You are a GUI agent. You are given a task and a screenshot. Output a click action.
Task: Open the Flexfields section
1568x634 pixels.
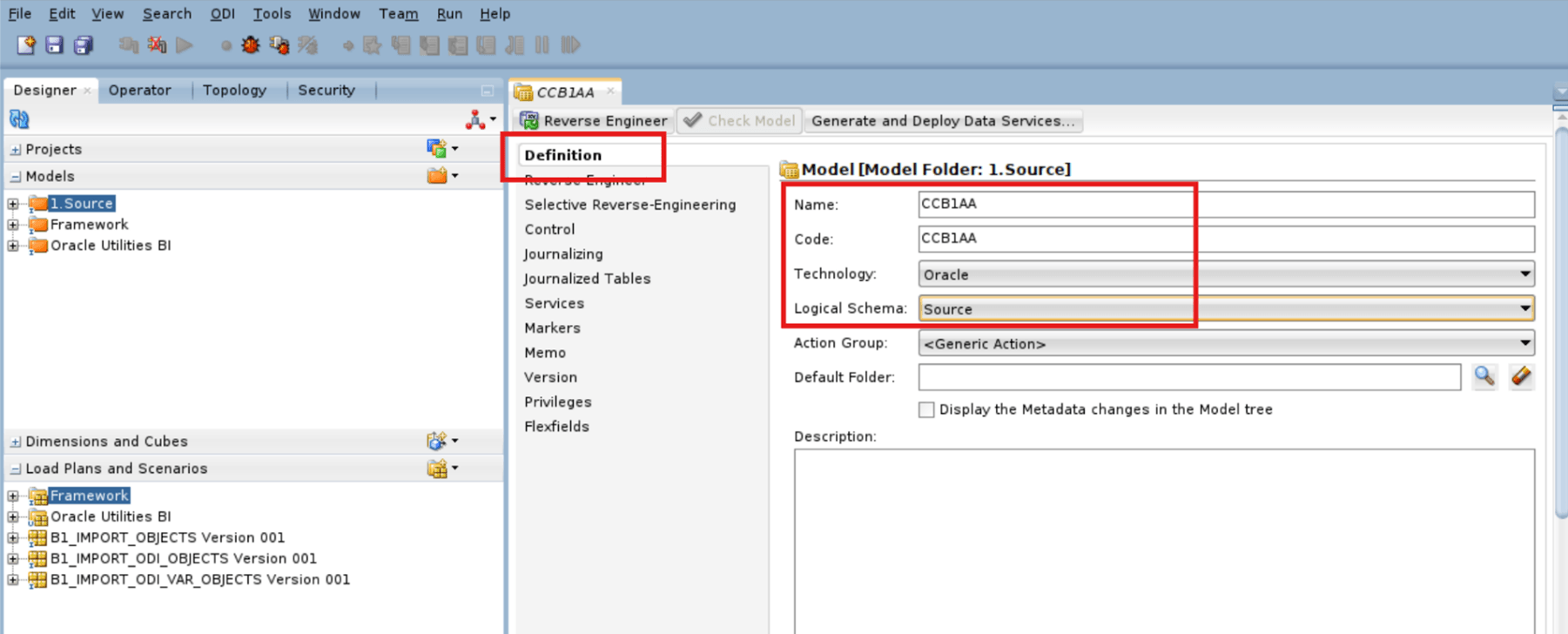[x=556, y=427]
